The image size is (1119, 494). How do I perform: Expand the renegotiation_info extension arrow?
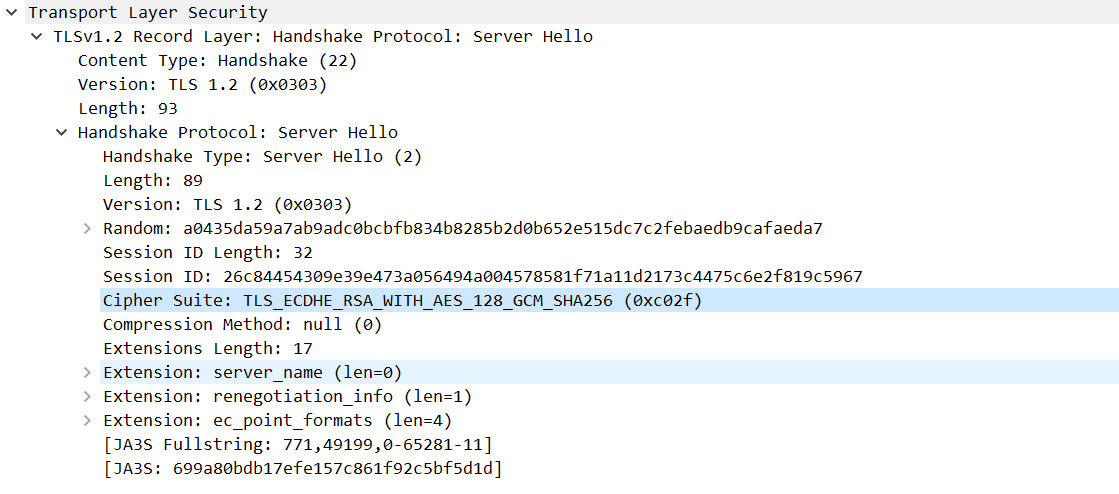click(87, 397)
